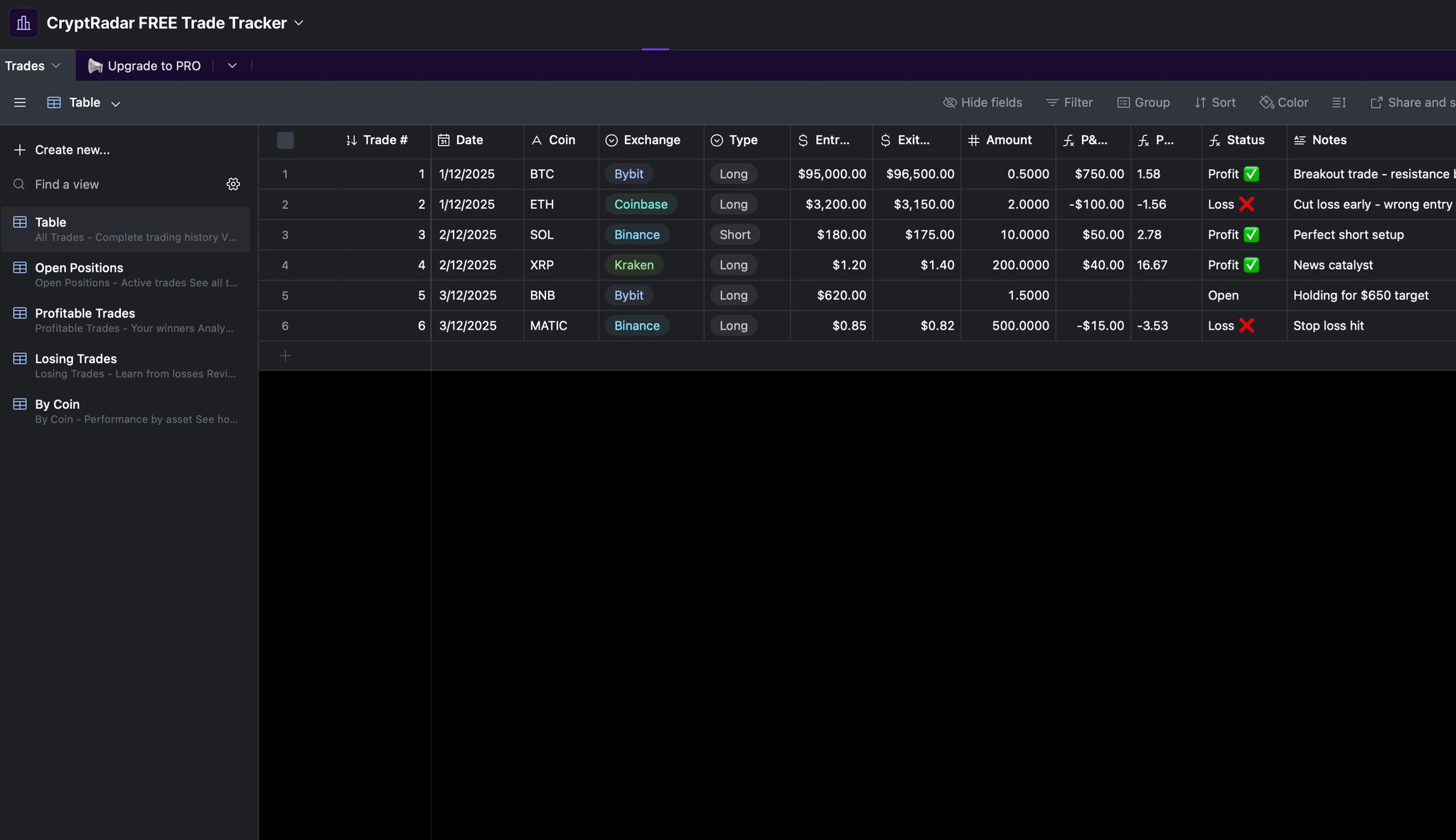Check row checkbox for trade 1
This screenshot has width=1456, height=840.
click(284, 174)
